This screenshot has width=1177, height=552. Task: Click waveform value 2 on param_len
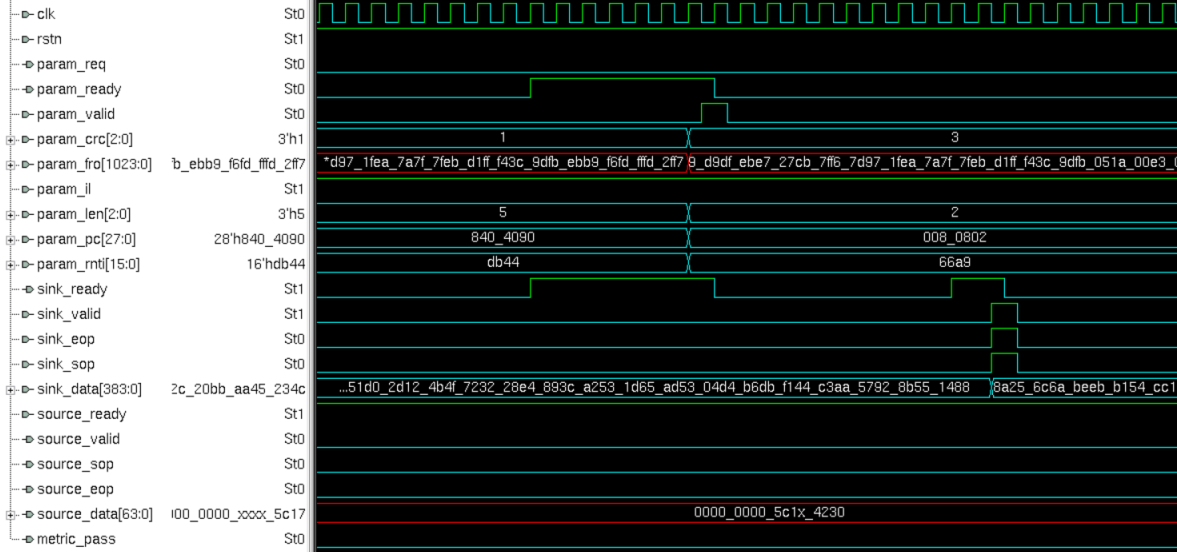pyautogui.click(x=954, y=213)
